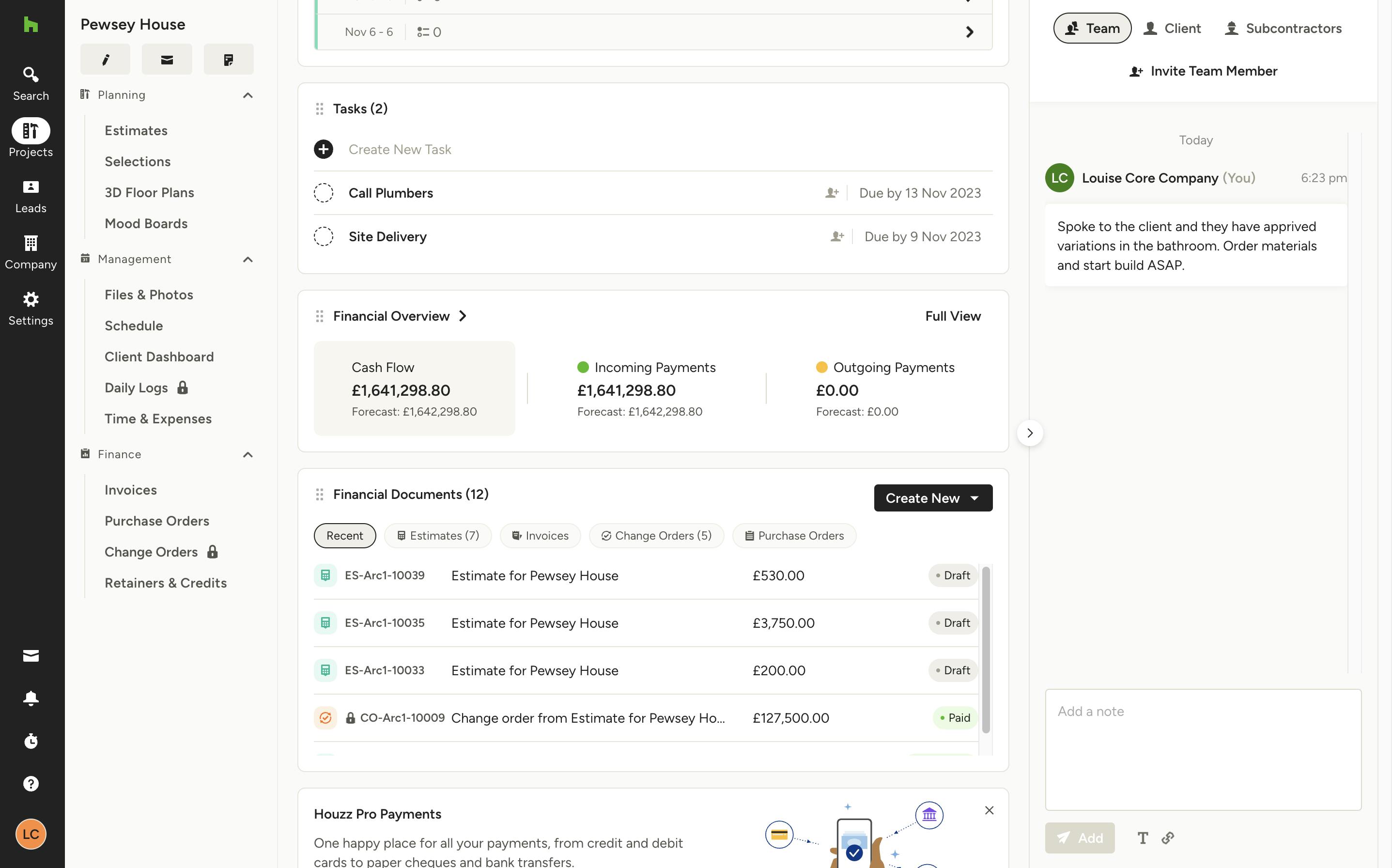Click the pencil edit icon under Pewsey House
The image size is (1392, 868).
coord(105,59)
